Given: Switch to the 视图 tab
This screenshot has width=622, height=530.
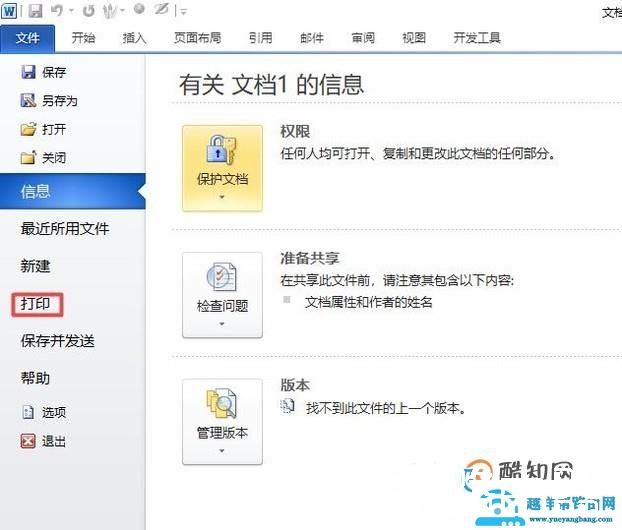Looking at the screenshot, I should click(x=414, y=38).
